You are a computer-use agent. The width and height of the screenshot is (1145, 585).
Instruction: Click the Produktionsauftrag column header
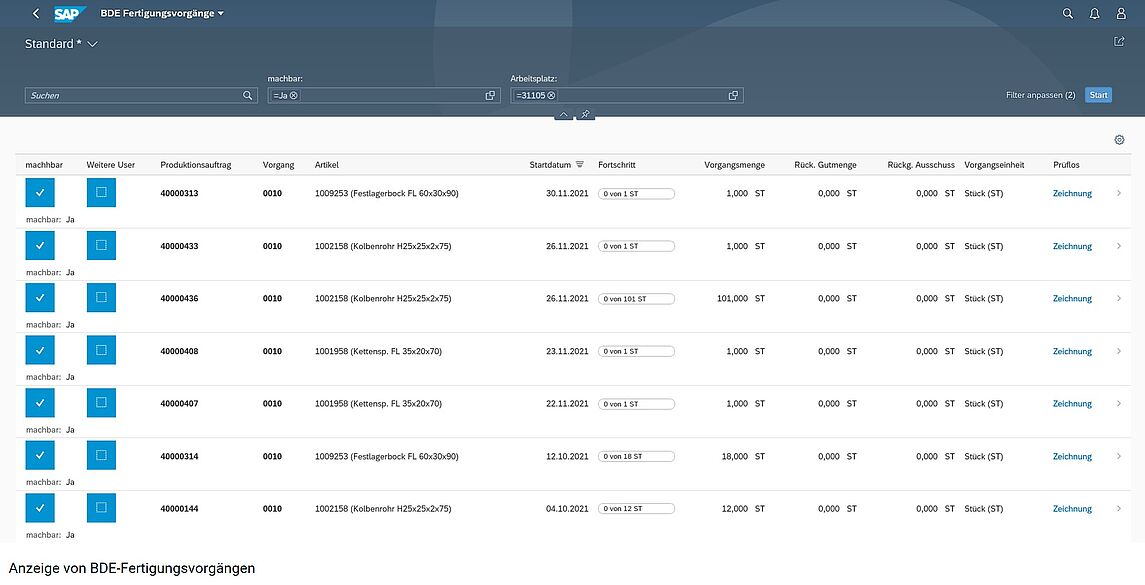click(196, 165)
